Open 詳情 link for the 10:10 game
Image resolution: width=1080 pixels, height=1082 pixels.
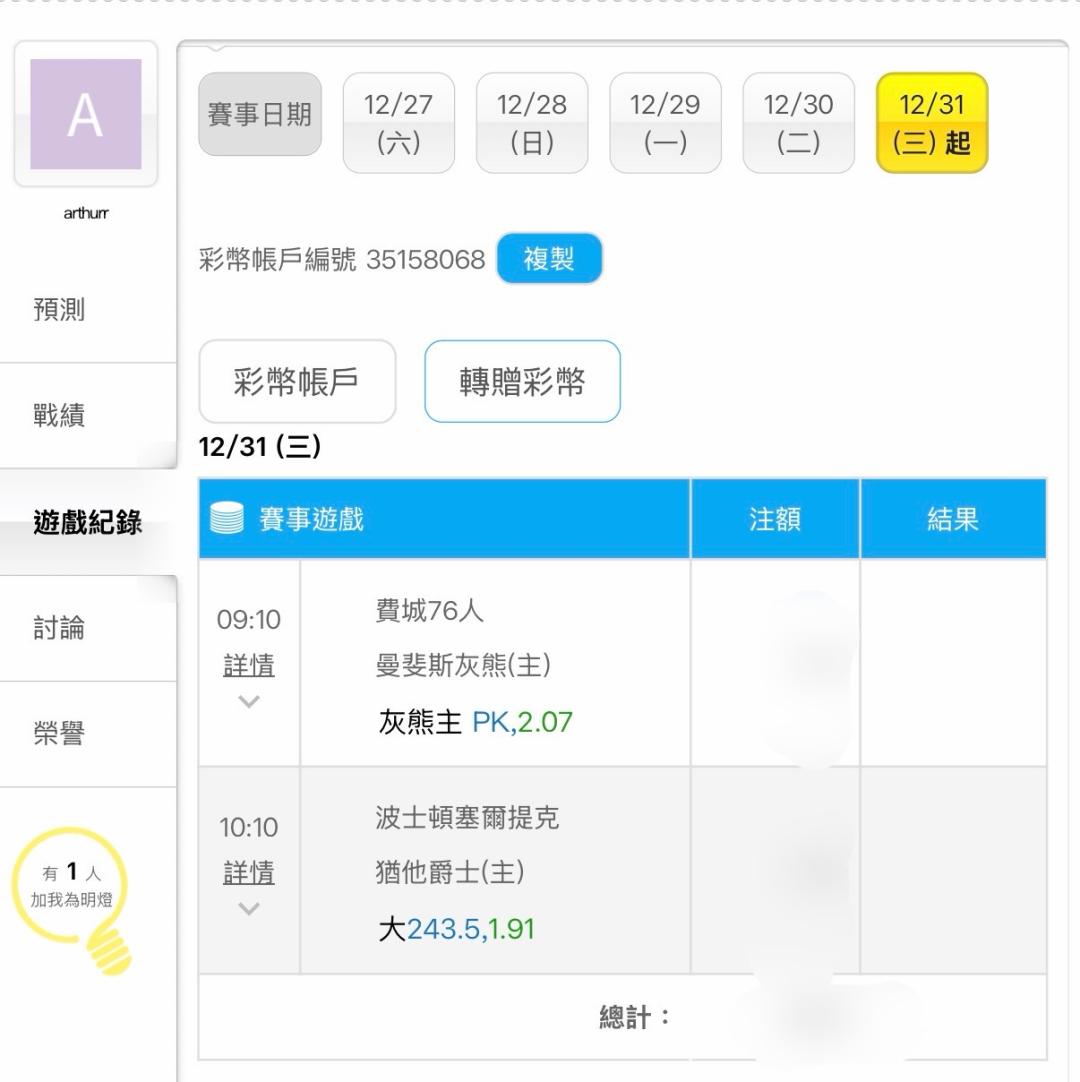[249, 872]
